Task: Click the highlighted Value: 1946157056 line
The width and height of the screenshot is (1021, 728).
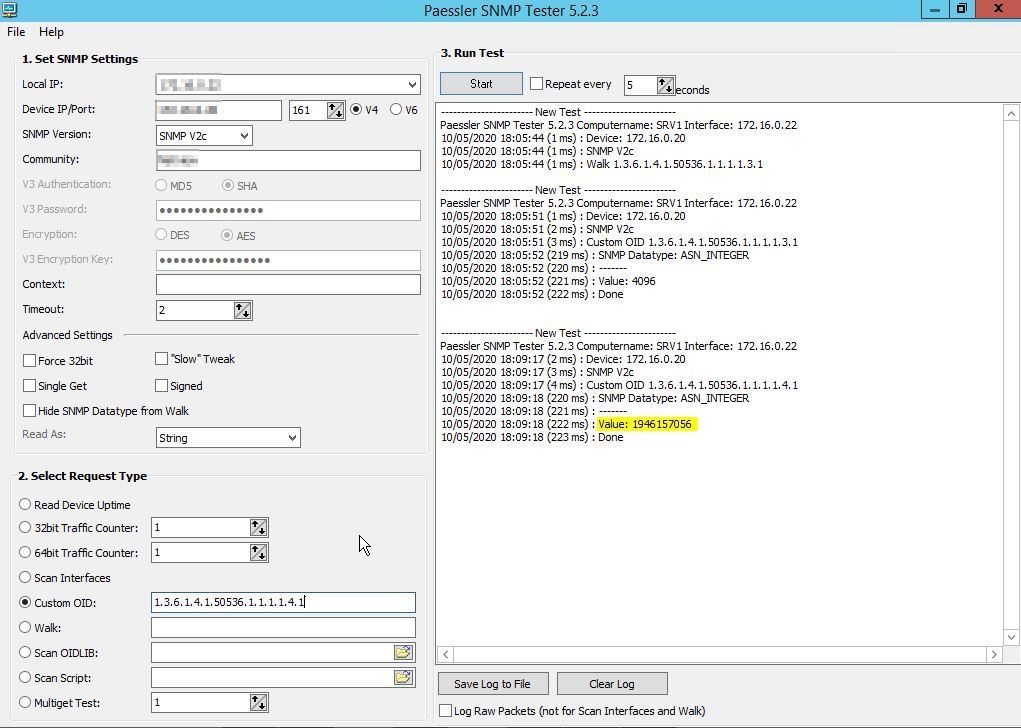Action: tap(647, 424)
